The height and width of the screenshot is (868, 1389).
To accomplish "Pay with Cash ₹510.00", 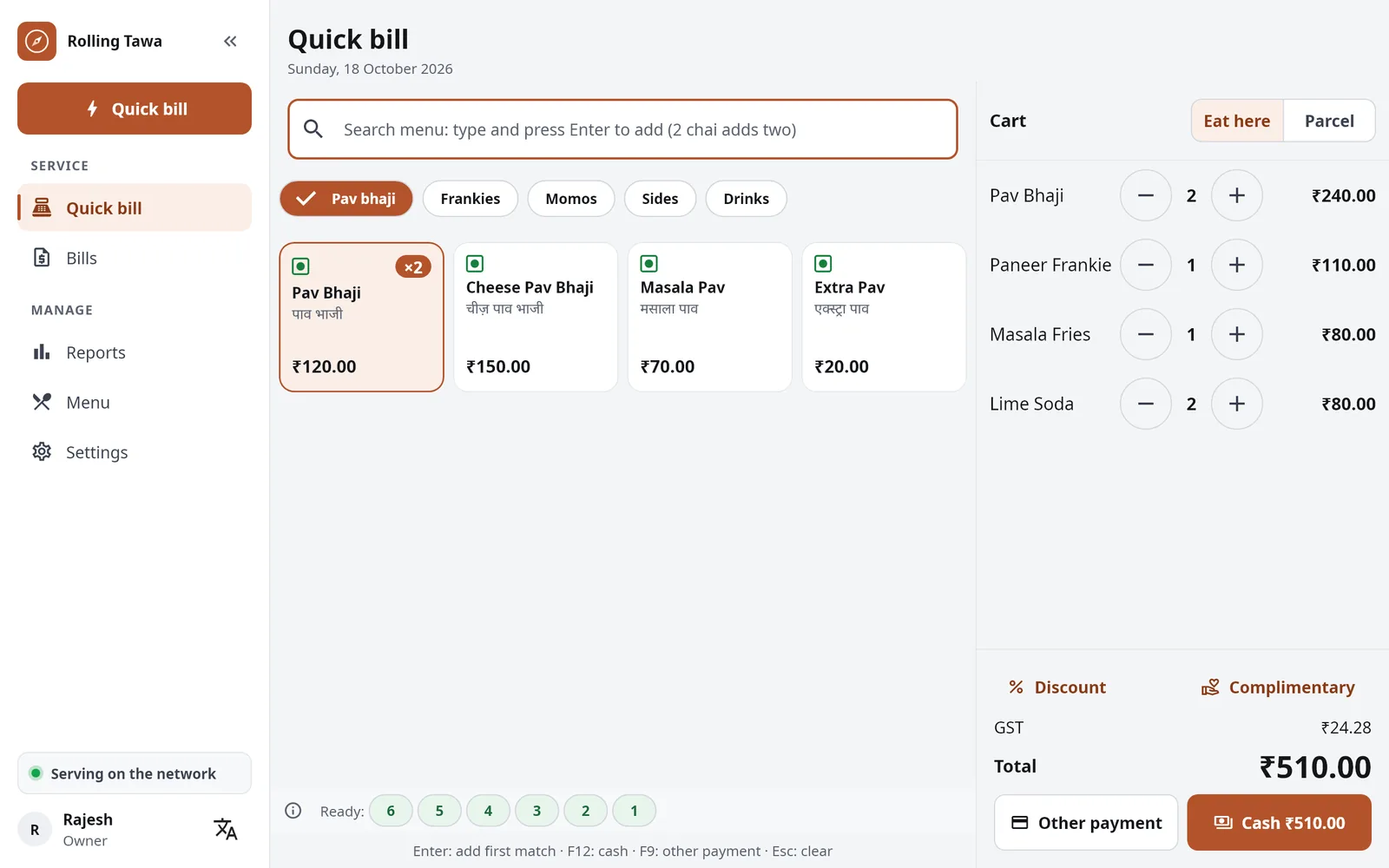I will pyautogui.click(x=1280, y=822).
